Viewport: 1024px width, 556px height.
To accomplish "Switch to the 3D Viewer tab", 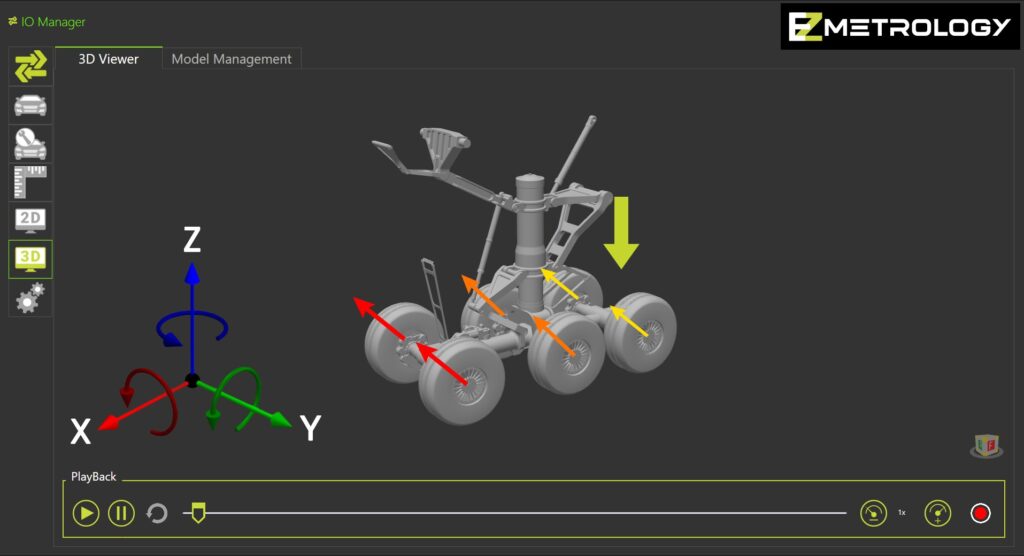I will tap(108, 59).
